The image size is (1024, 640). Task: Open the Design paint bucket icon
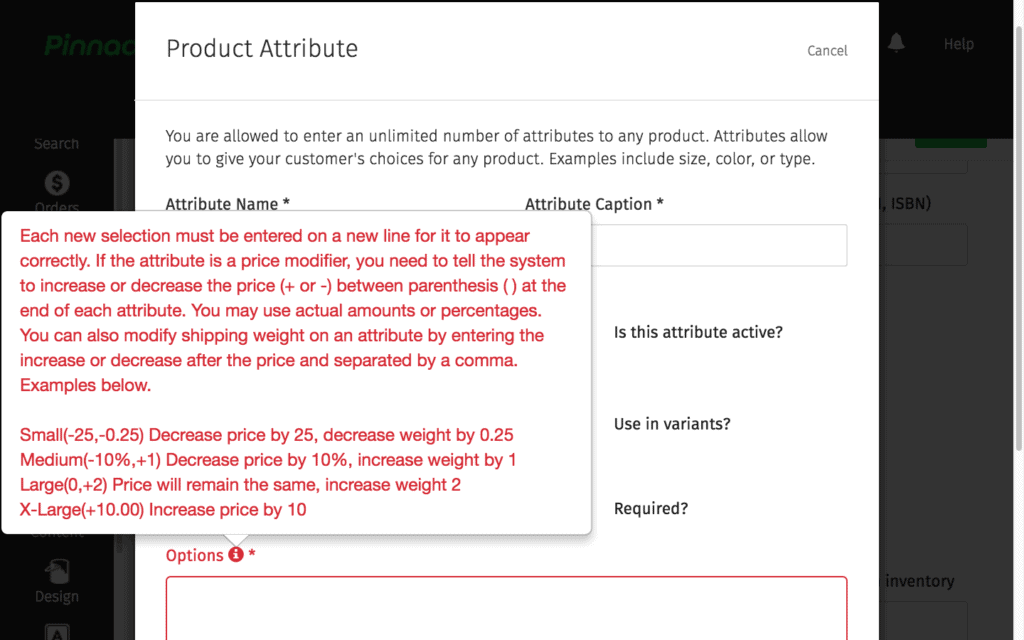[x=57, y=571]
